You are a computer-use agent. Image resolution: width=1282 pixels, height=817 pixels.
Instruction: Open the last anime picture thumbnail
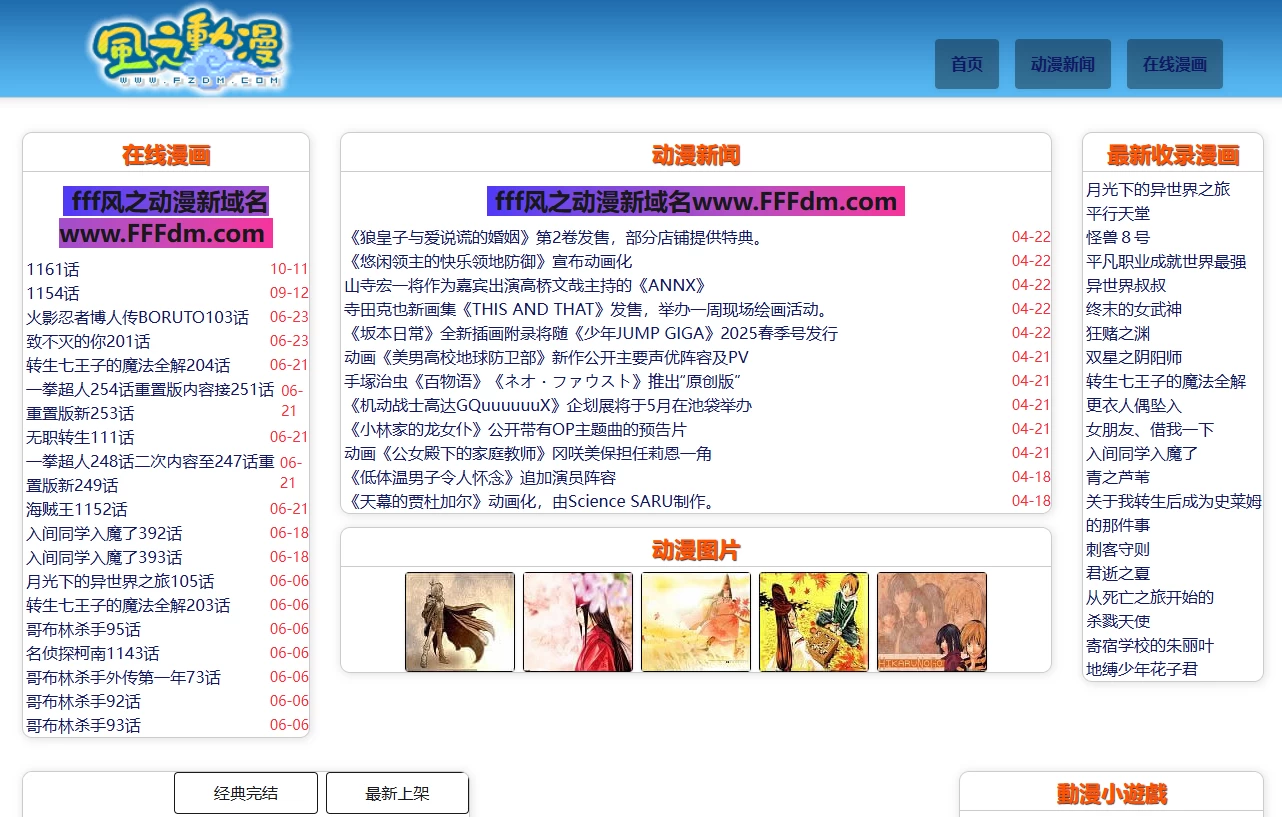tap(932, 621)
